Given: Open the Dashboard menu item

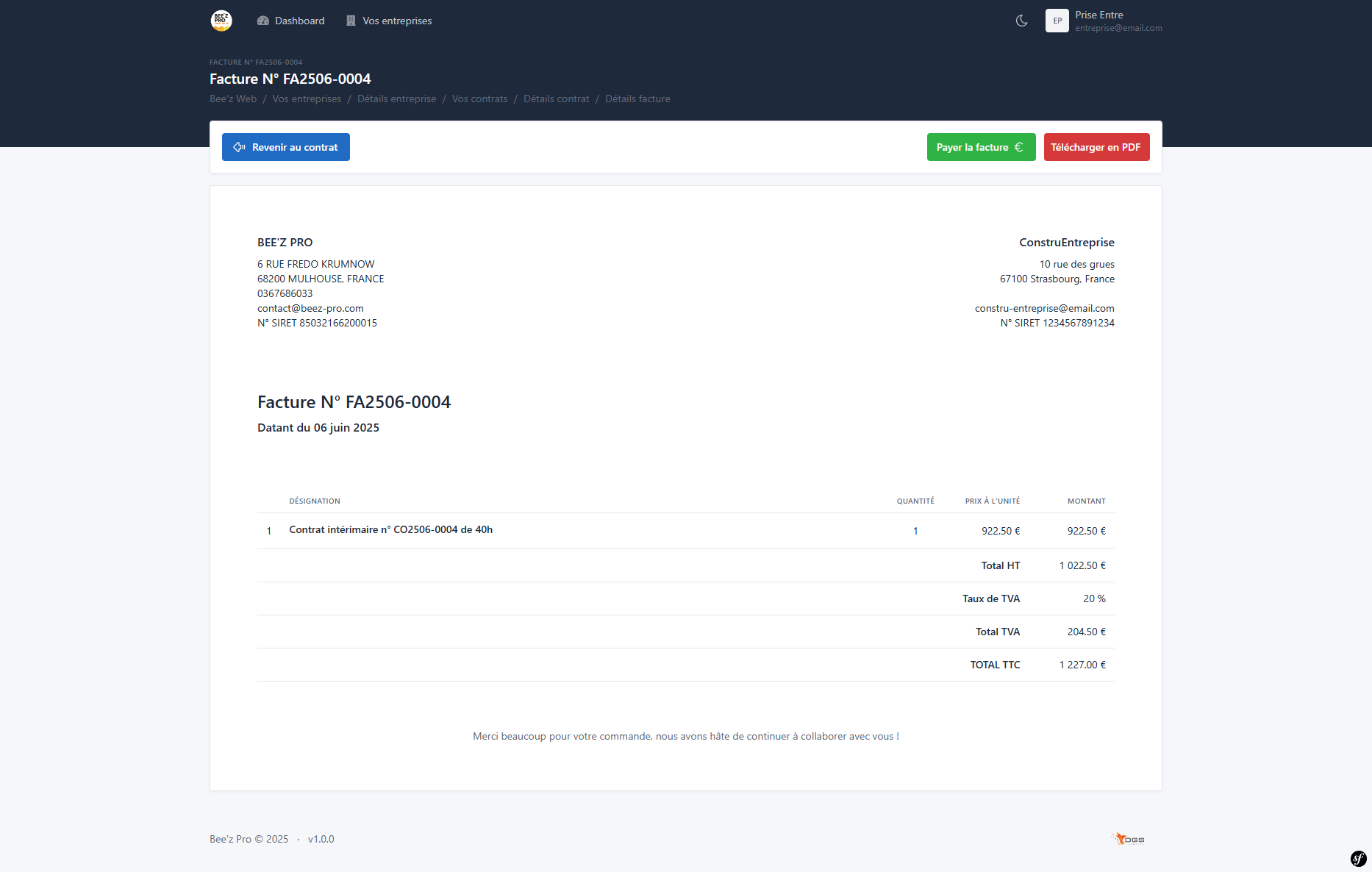Looking at the screenshot, I should click(x=299, y=21).
